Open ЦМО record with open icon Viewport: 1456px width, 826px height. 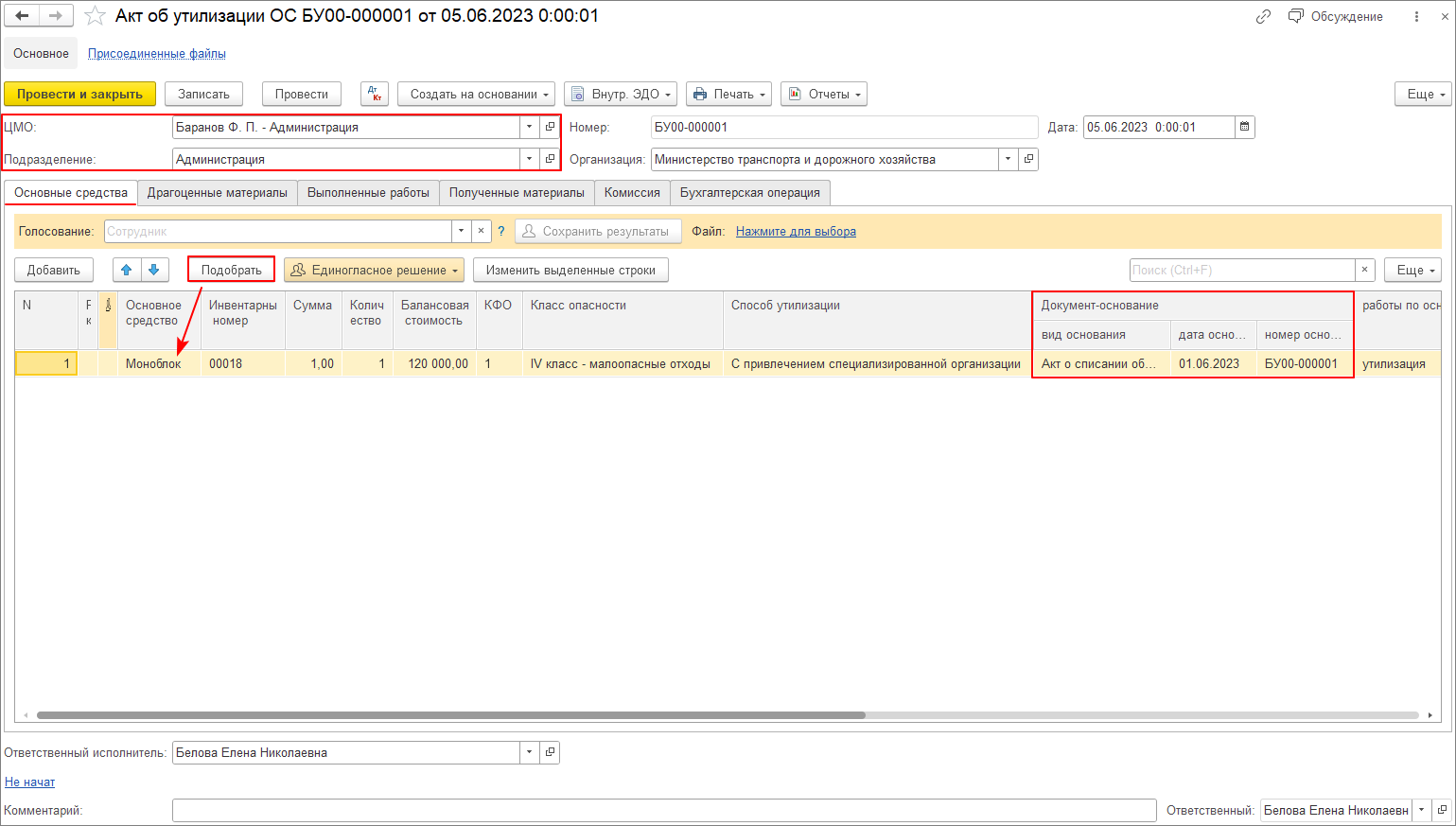tap(550, 127)
